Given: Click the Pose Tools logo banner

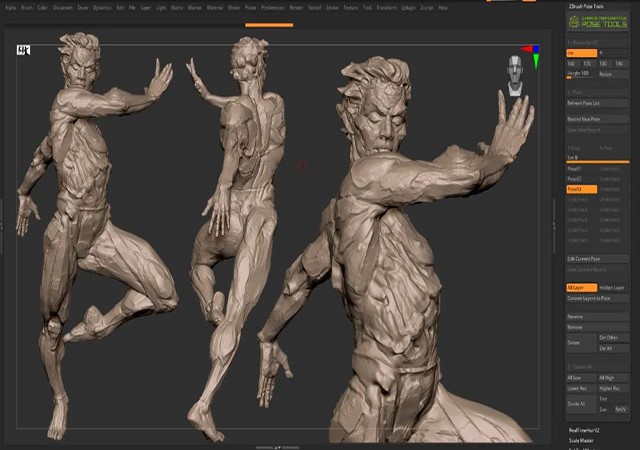Looking at the screenshot, I should [598, 23].
